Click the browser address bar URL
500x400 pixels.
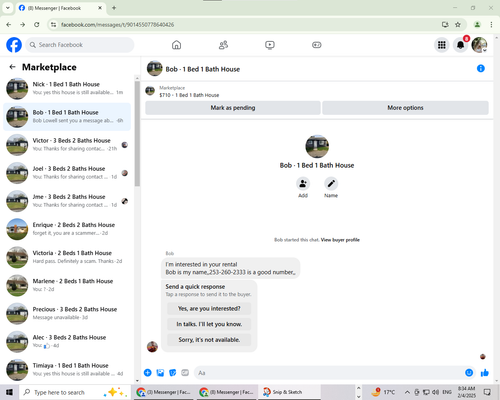(117, 24)
